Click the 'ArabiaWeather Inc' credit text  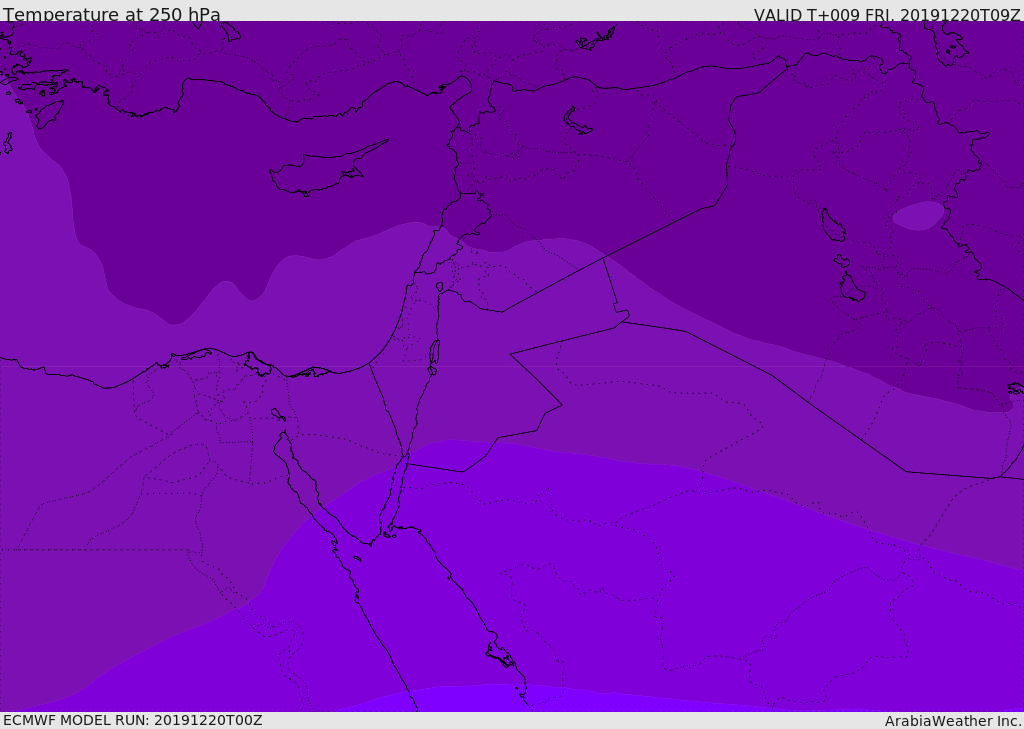pyautogui.click(x=953, y=721)
